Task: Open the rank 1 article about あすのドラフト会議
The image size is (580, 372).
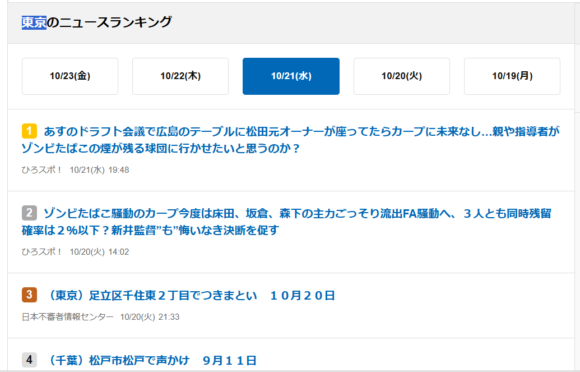Action: pyautogui.click(x=290, y=140)
